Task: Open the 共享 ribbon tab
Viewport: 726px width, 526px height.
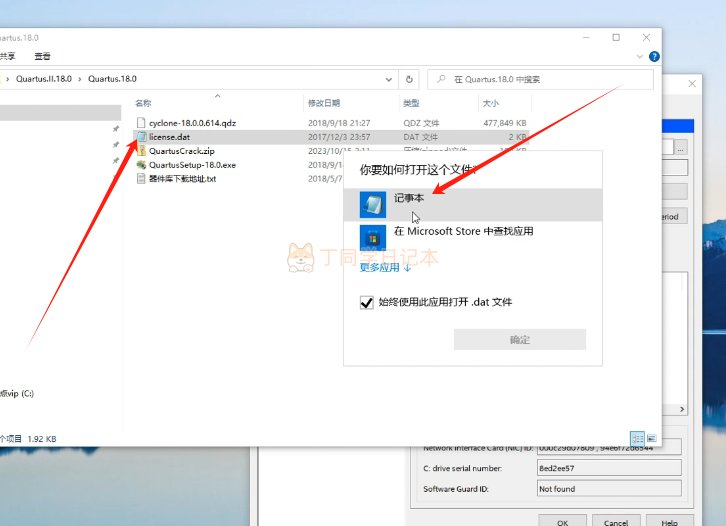Action: 7,56
